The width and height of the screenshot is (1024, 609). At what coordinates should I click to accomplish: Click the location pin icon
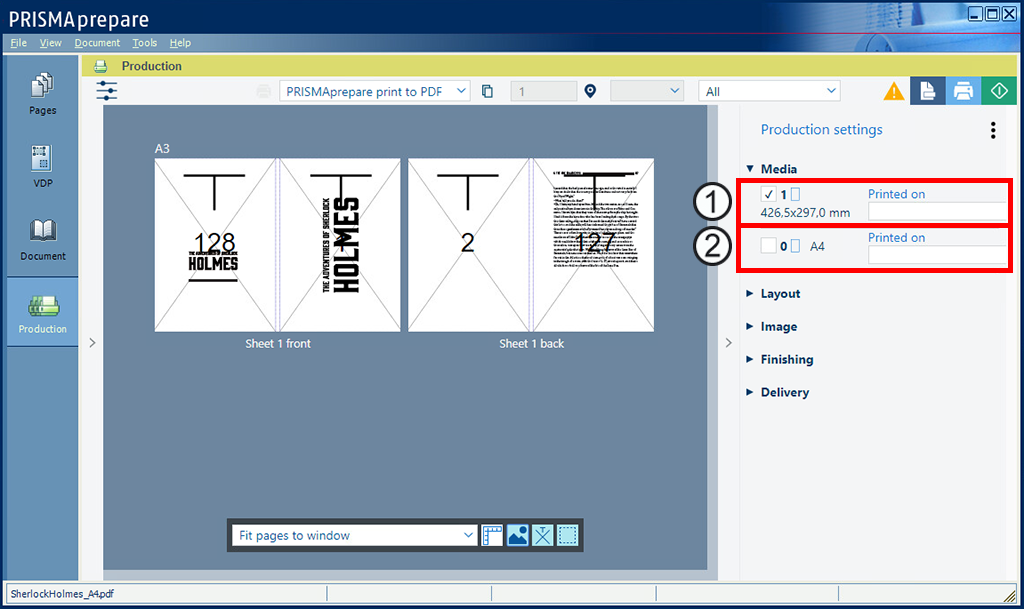pyautogui.click(x=590, y=91)
